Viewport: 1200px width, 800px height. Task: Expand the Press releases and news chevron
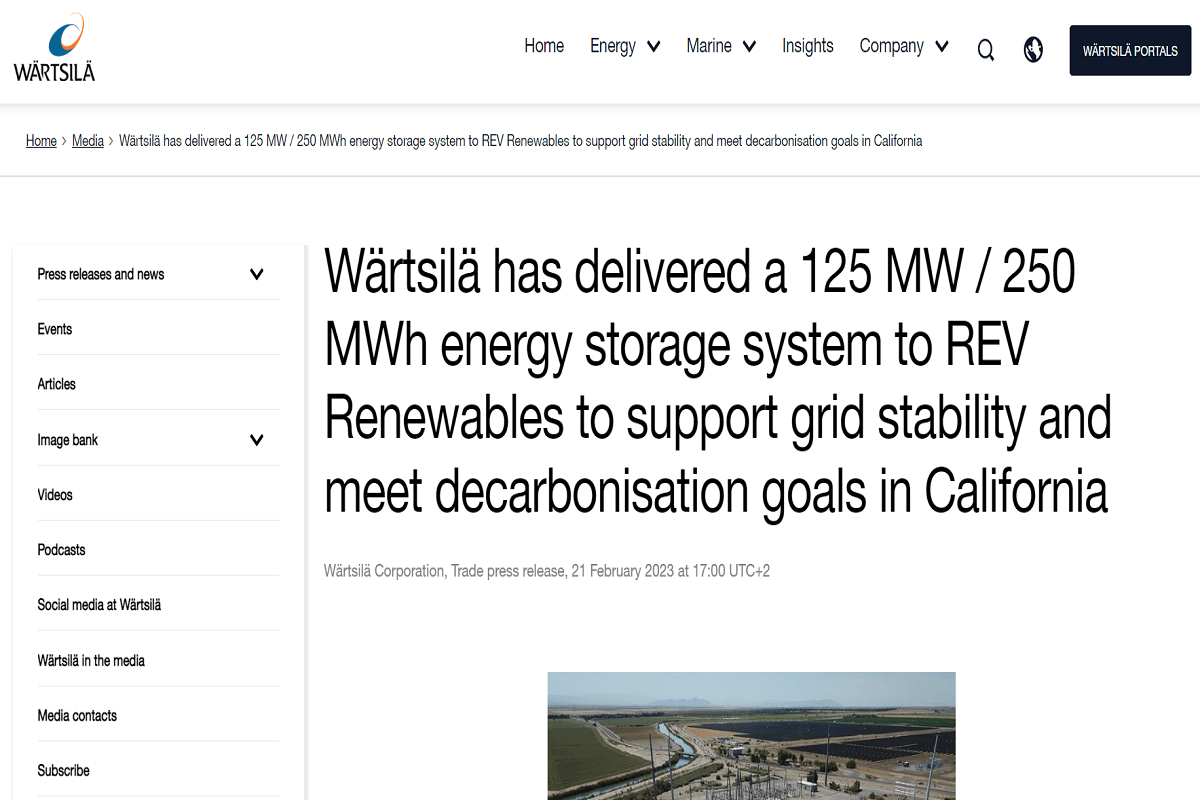[258, 272]
